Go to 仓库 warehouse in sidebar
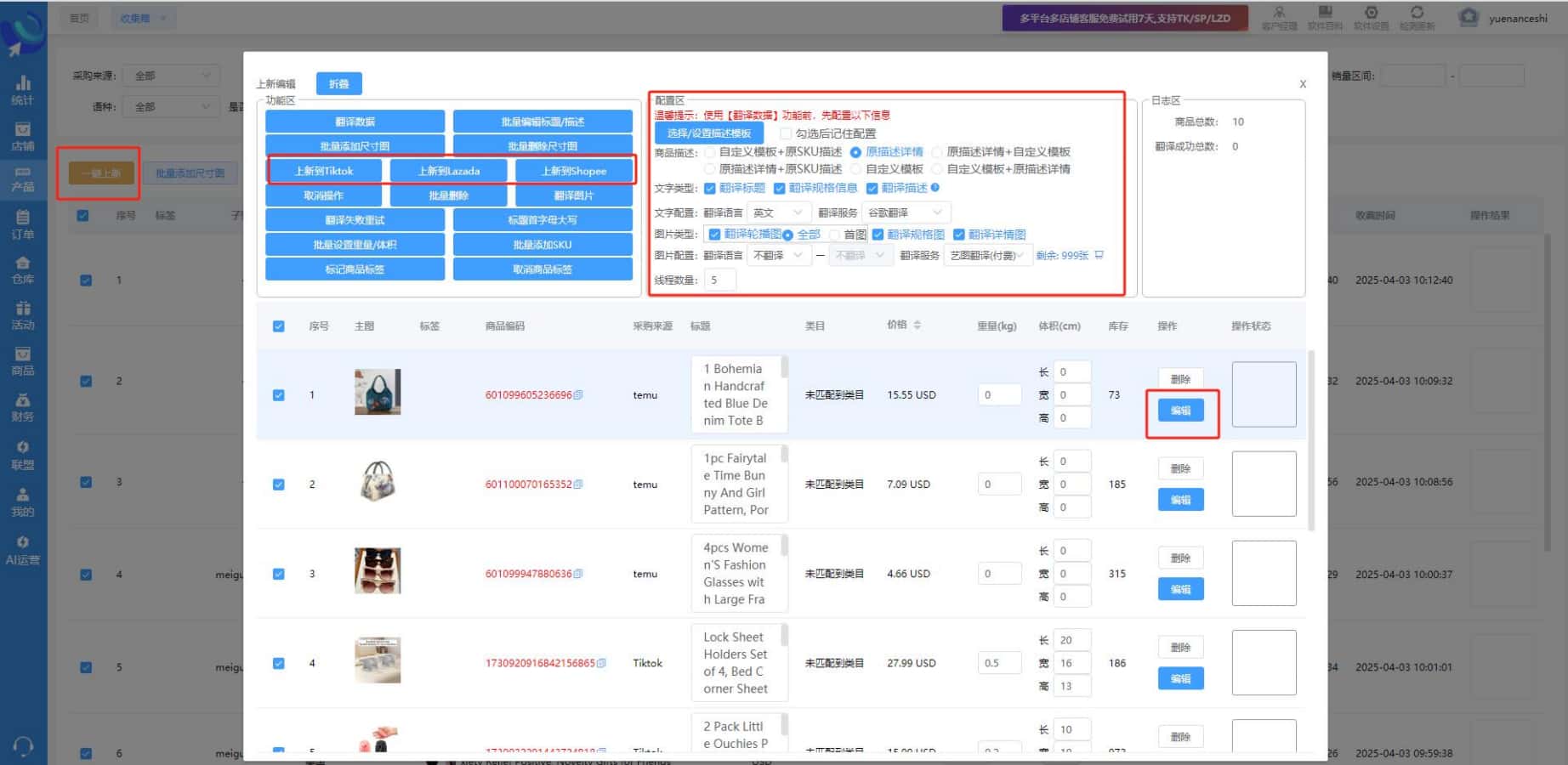Viewport: 1568px width, 765px height. [23, 269]
